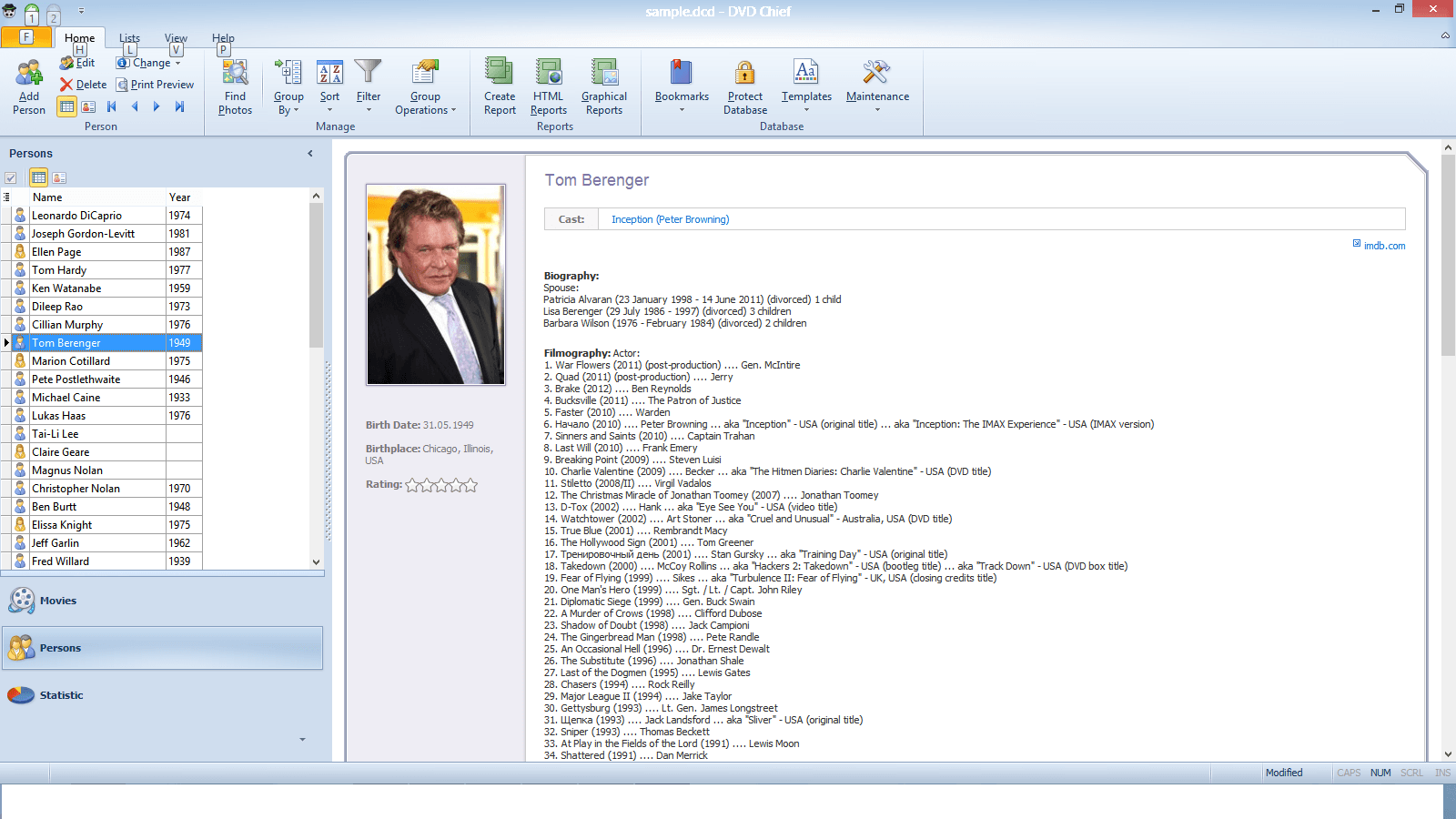
Task: Open the Filter dropdown
Action: (x=369, y=87)
